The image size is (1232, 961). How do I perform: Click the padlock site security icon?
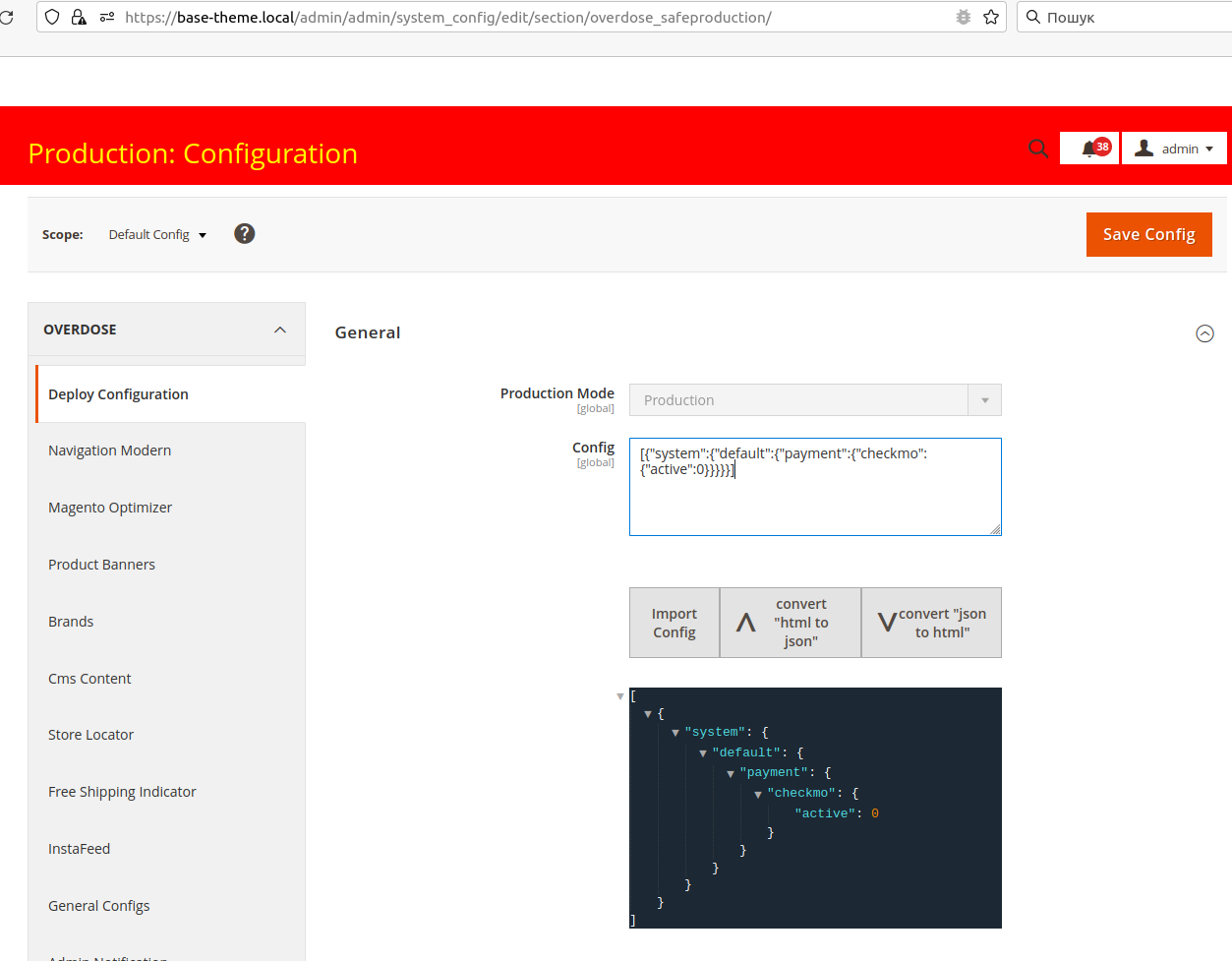pyautogui.click(x=79, y=17)
